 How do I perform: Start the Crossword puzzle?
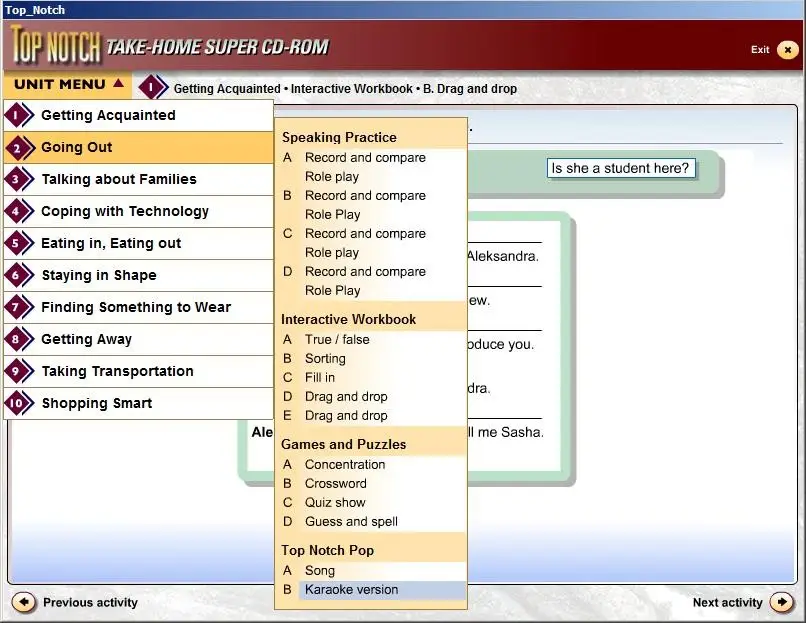click(335, 483)
